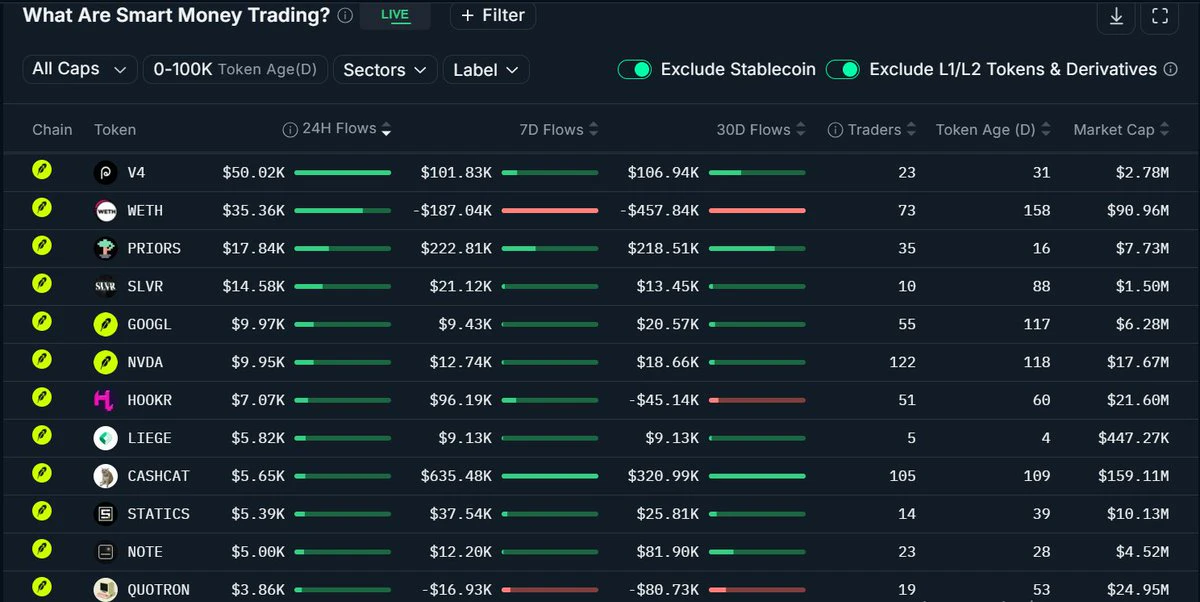Click the GOOGL token logo
Image resolution: width=1200 pixels, height=602 pixels.
click(x=105, y=324)
